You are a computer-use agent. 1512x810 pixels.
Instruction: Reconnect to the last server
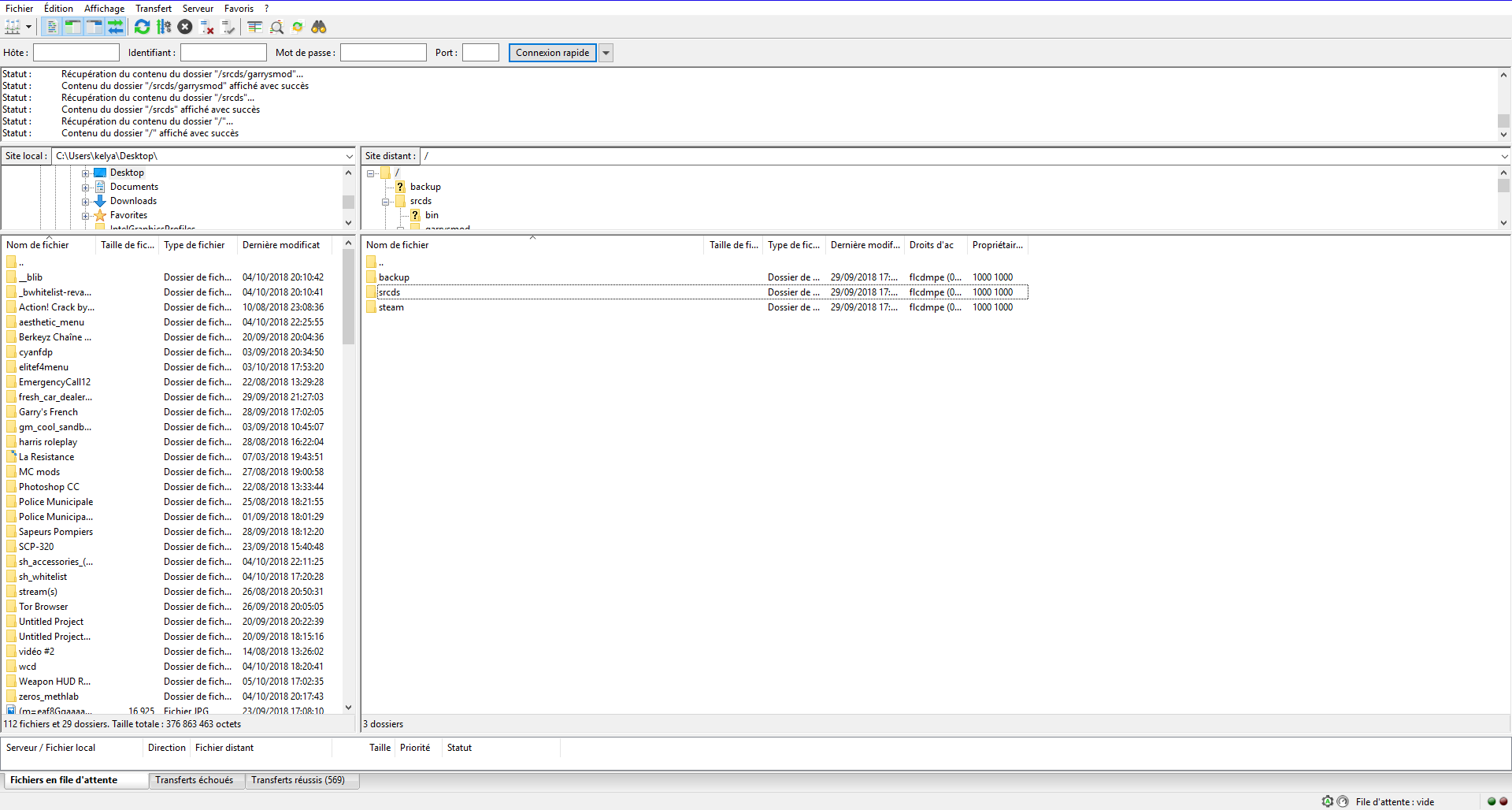coord(228,28)
